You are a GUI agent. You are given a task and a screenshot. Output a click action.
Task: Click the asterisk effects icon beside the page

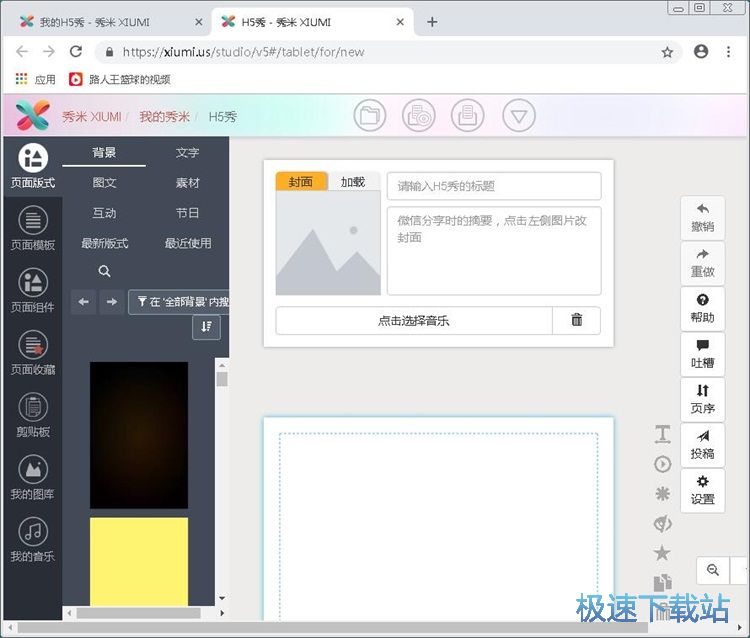(x=662, y=494)
